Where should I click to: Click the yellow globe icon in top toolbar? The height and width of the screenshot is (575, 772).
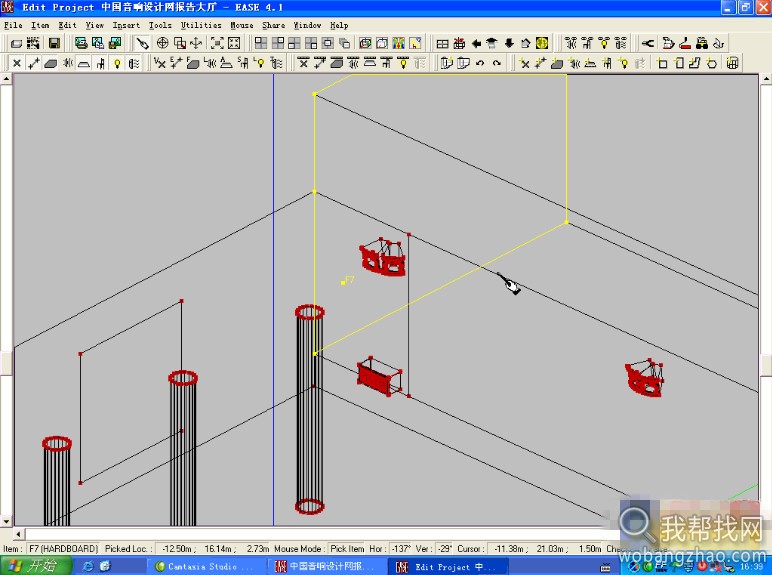tap(542, 43)
